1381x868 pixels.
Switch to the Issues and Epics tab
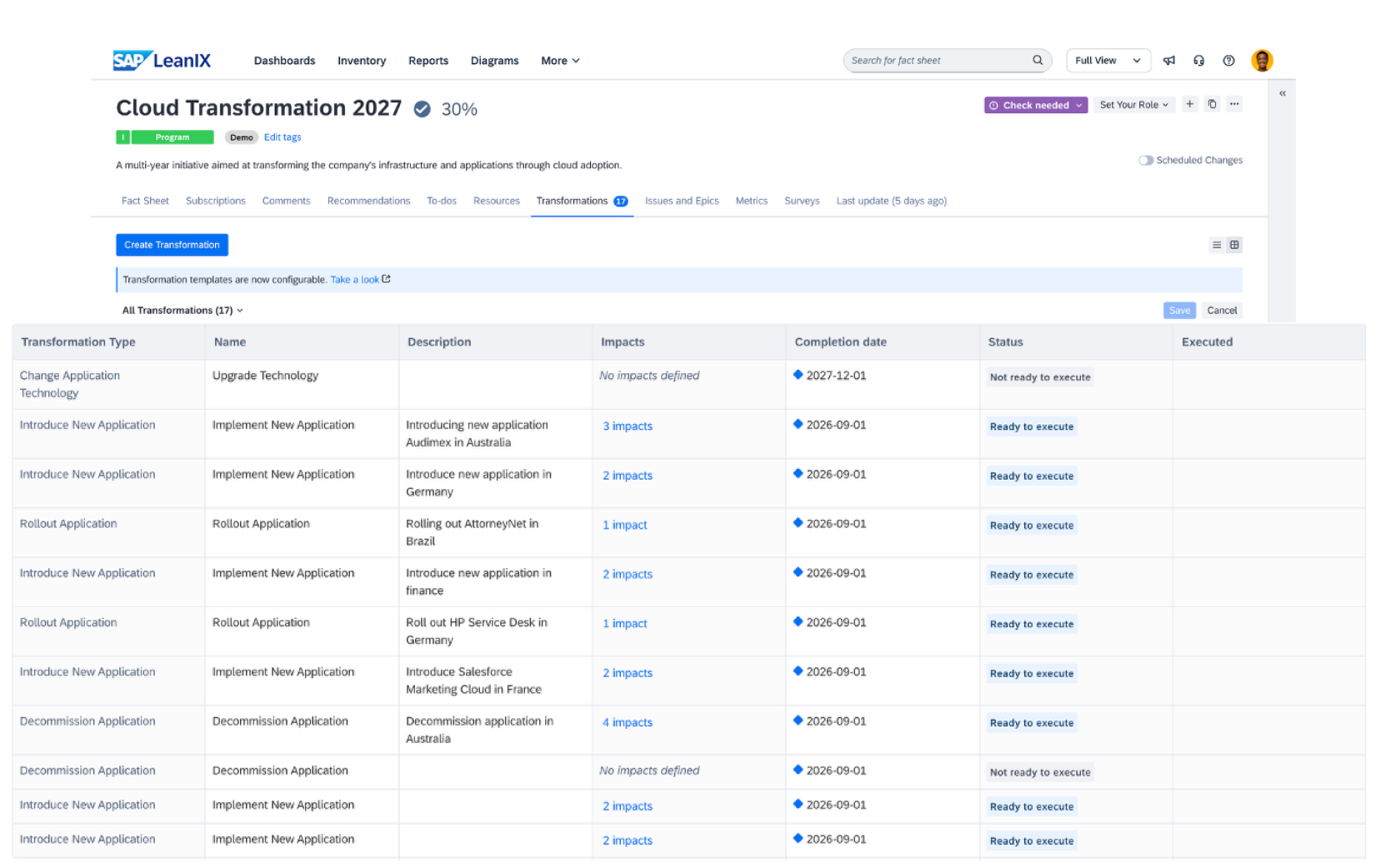click(681, 201)
